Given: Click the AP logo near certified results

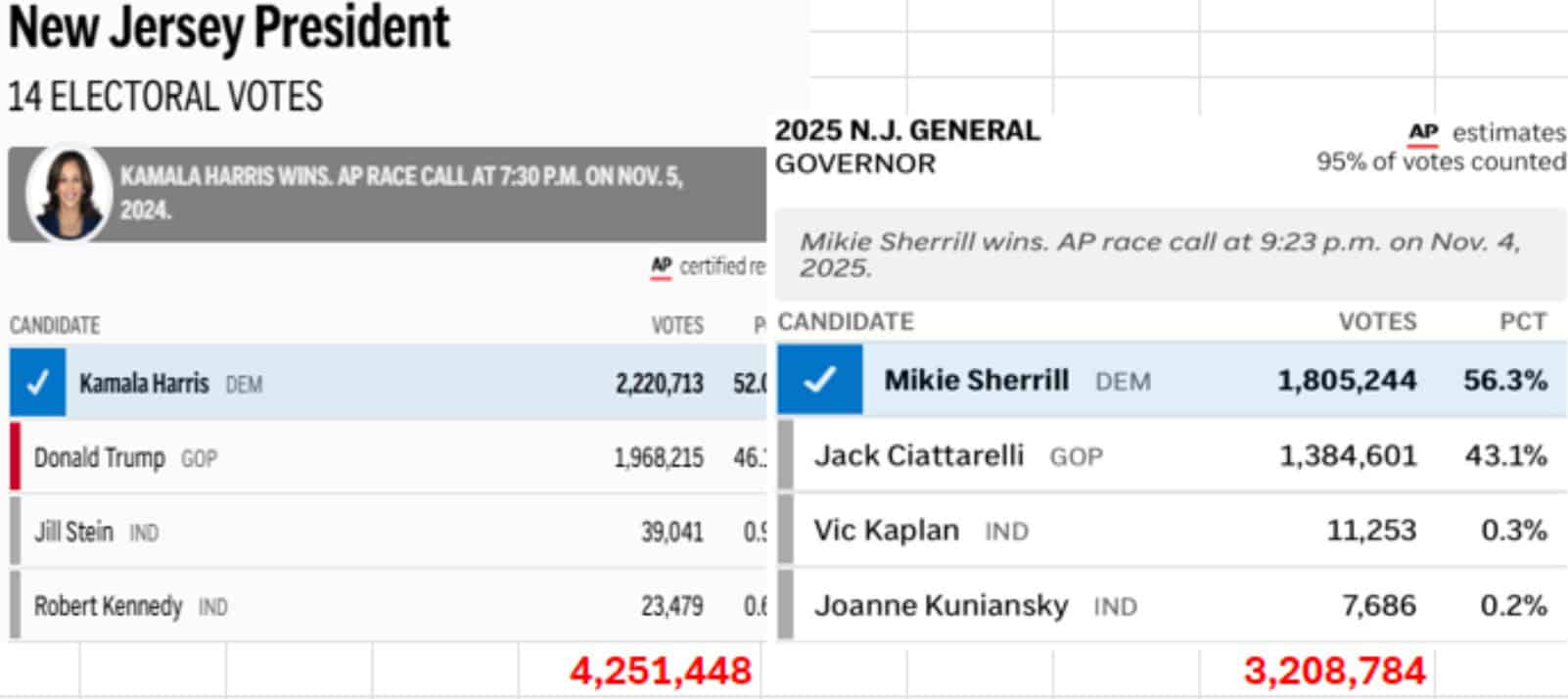Looking at the screenshot, I should click(x=662, y=266).
